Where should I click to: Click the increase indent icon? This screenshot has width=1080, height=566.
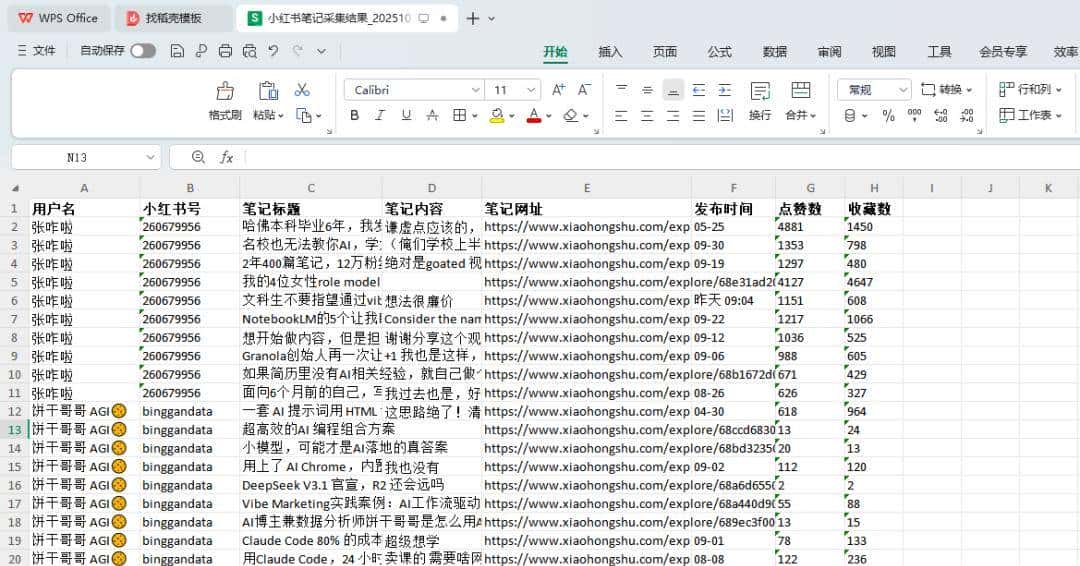pos(725,90)
